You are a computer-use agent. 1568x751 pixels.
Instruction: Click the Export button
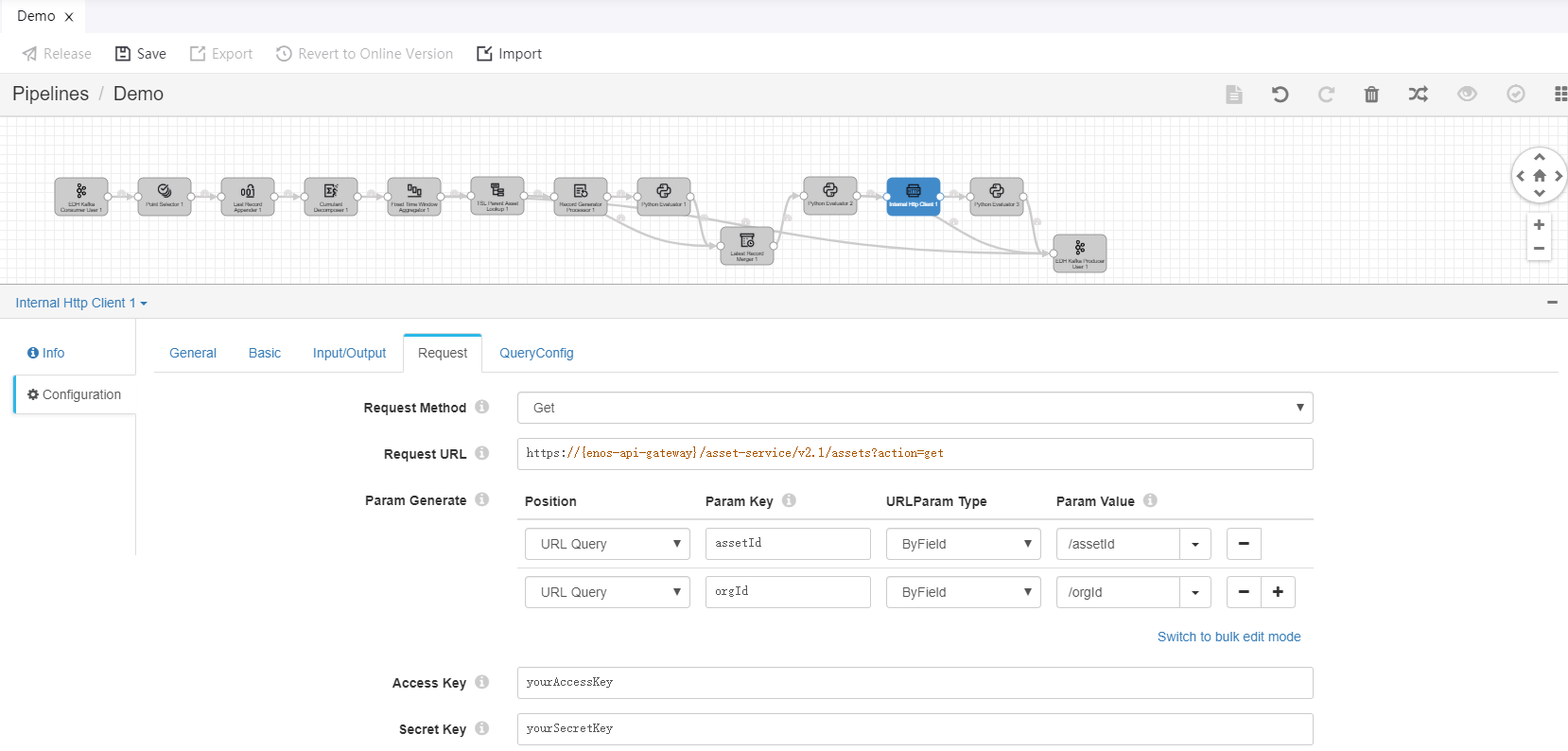click(221, 54)
